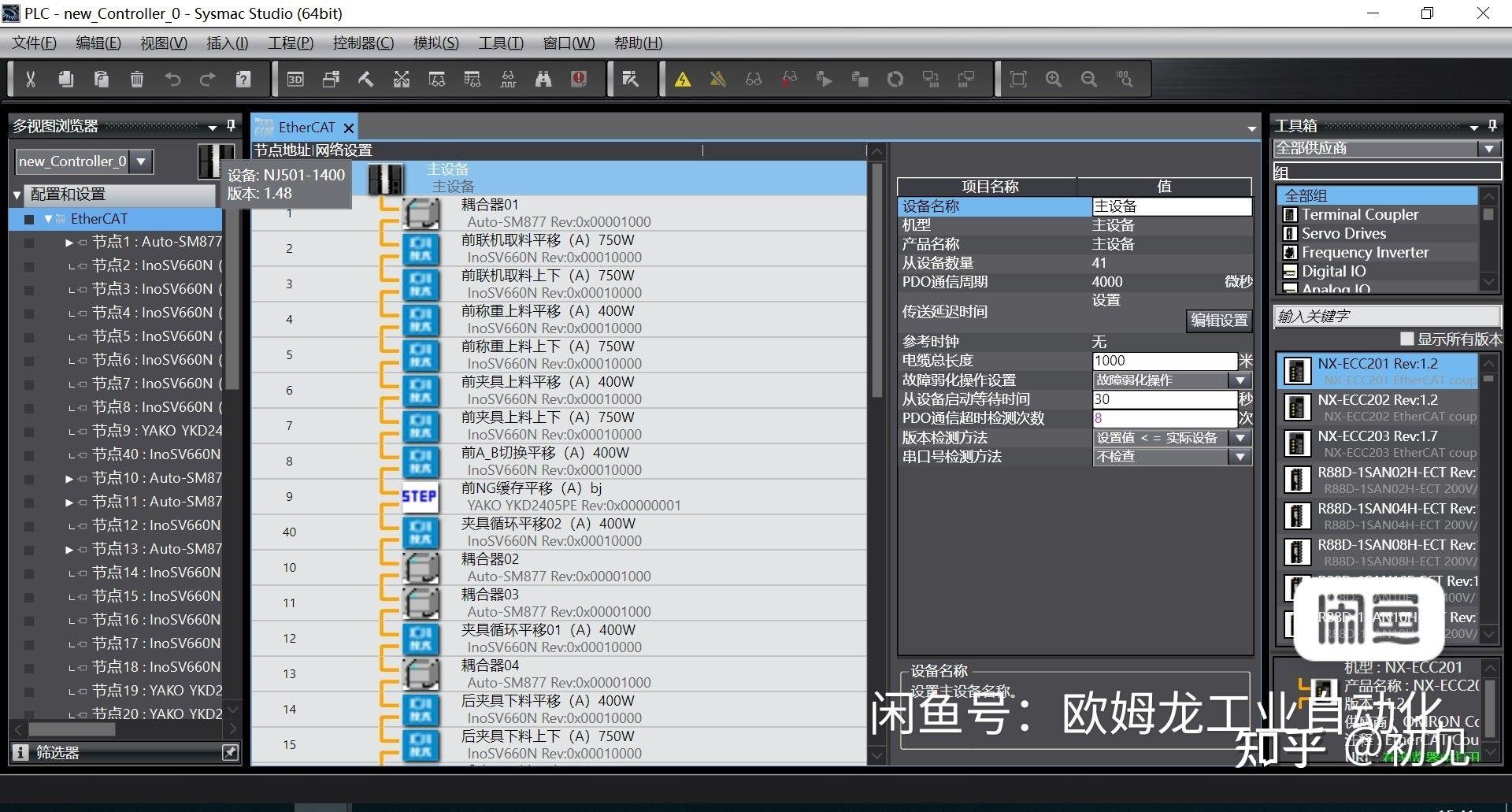Click the Delete trash toolbar icon
The height and width of the screenshot is (812, 1512).
pyautogui.click(x=137, y=79)
